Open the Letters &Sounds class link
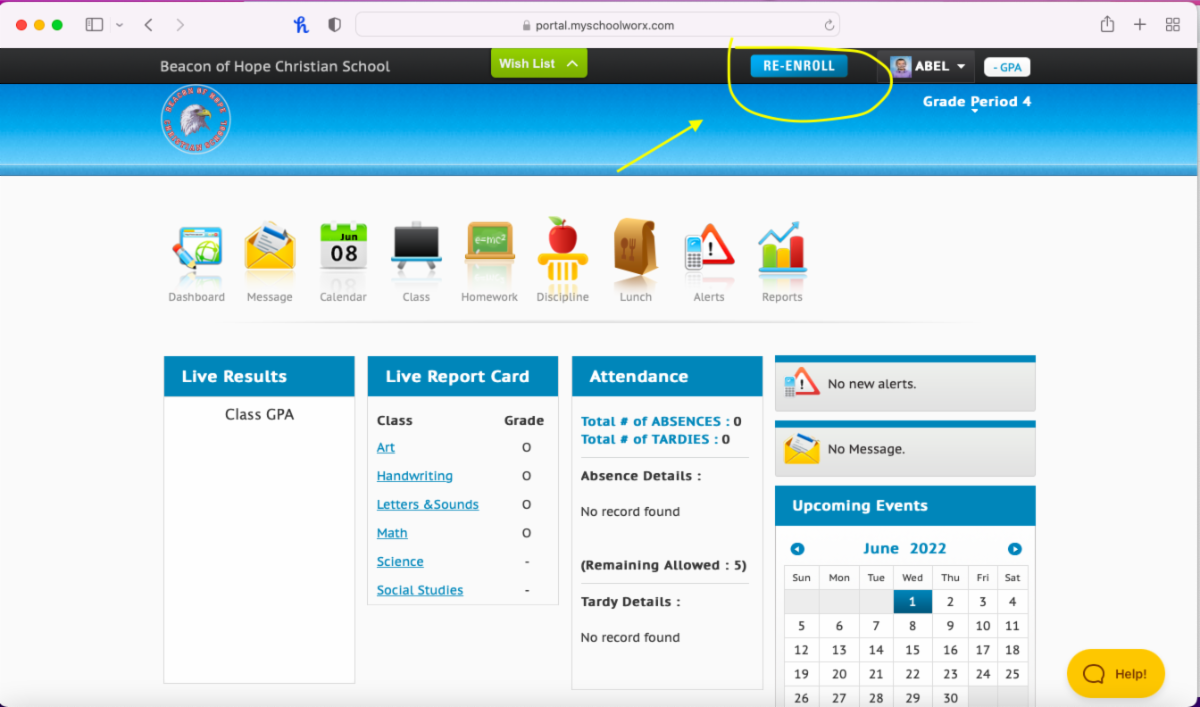 428,505
